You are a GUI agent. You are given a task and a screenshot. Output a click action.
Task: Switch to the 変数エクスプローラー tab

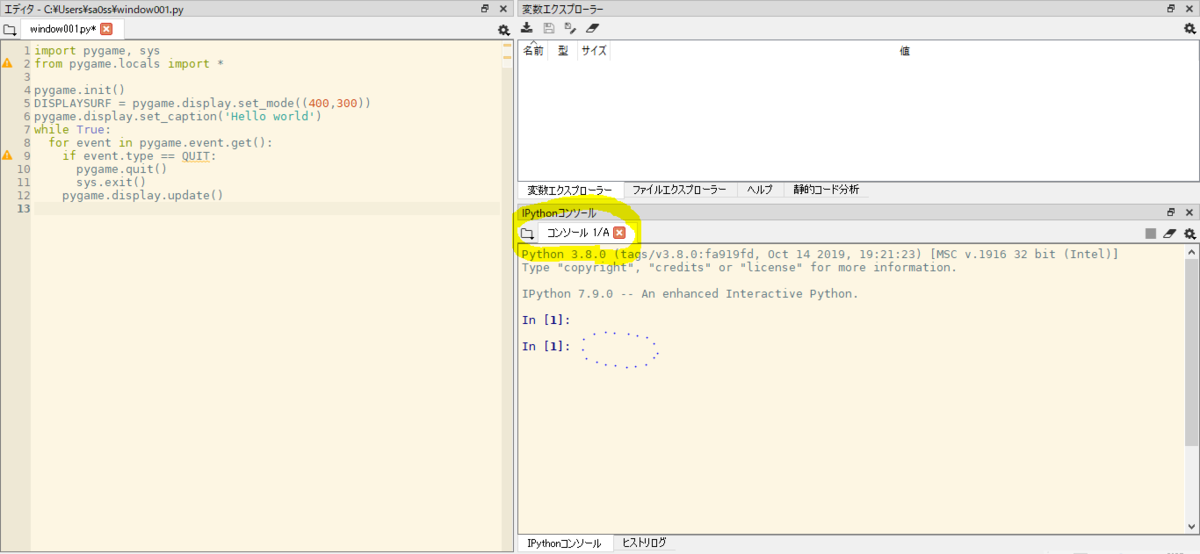tap(570, 190)
